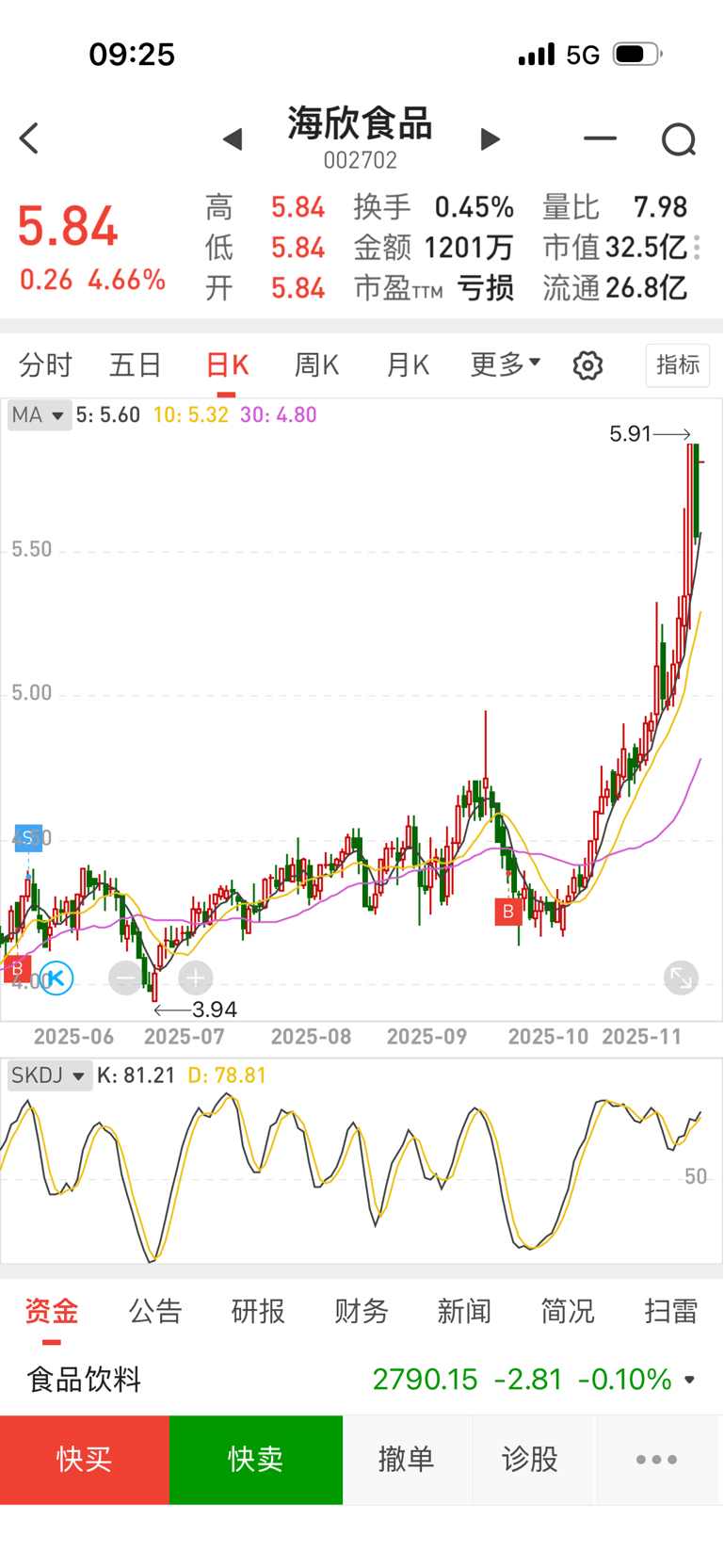724x1568 pixels.
Task: Tap the K: 81.21 SKDJ value
Action: coord(137,1075)
